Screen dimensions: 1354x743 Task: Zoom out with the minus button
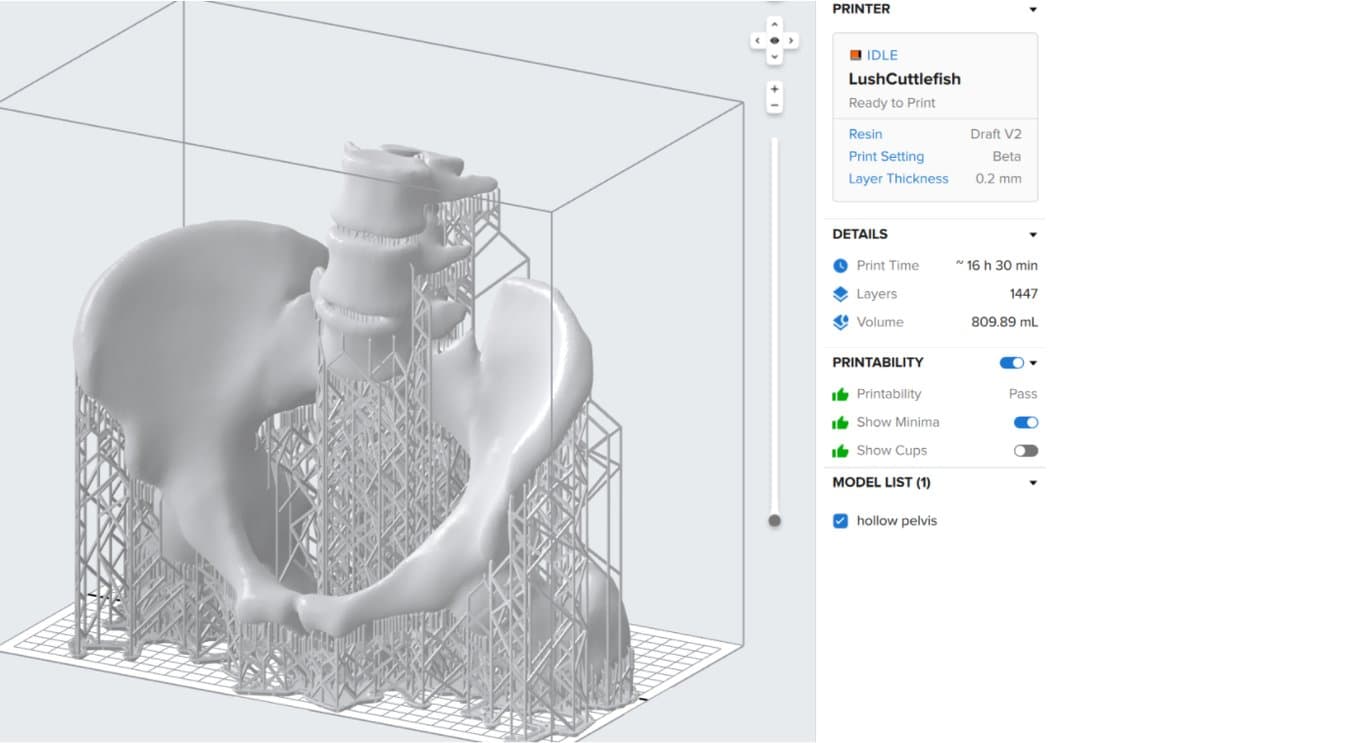(x=774, y=105)
